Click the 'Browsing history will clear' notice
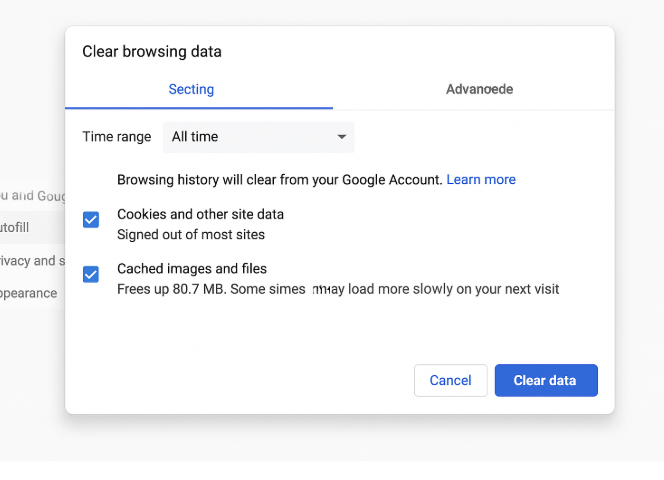This screenshot has height=480, width=664. tap(279, 180)
